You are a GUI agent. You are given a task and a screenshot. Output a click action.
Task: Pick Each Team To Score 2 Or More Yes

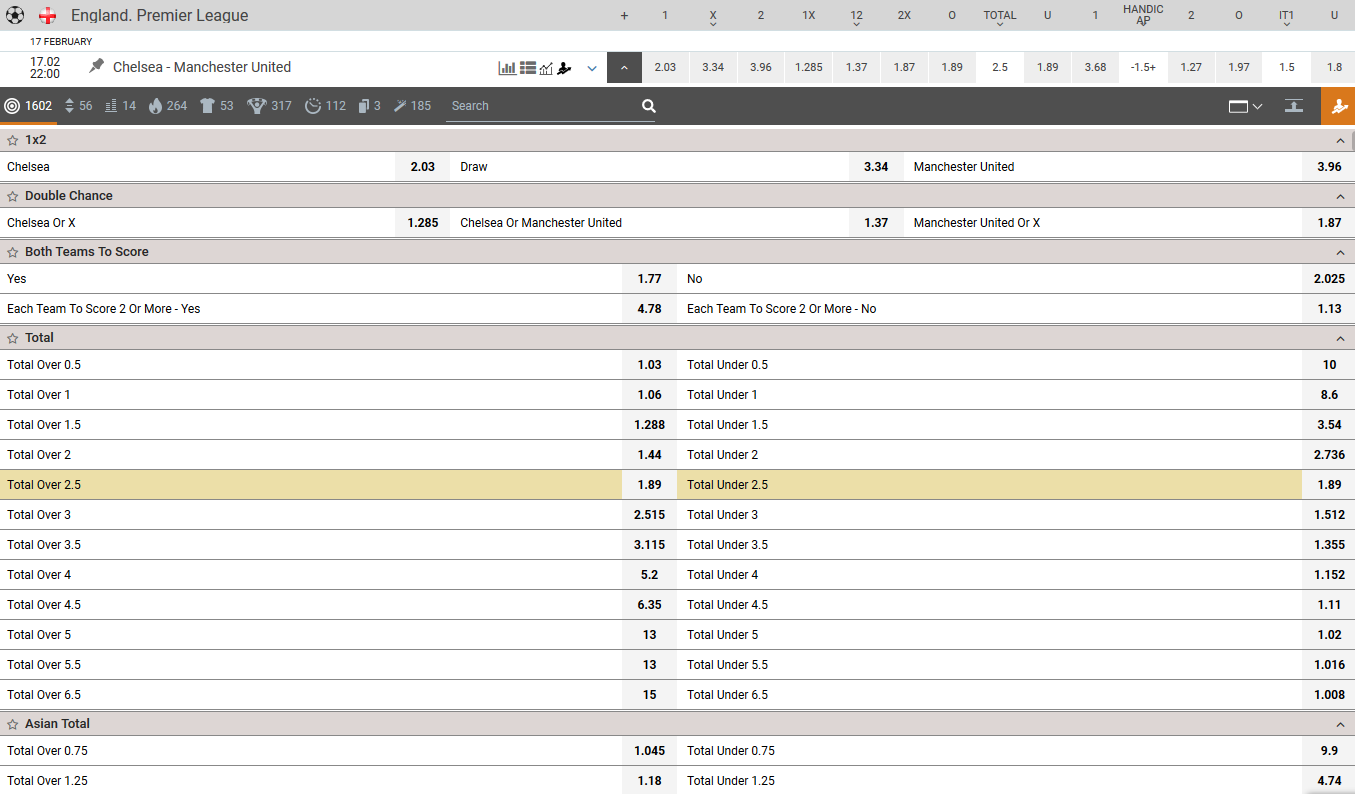[x=649, y=309]
